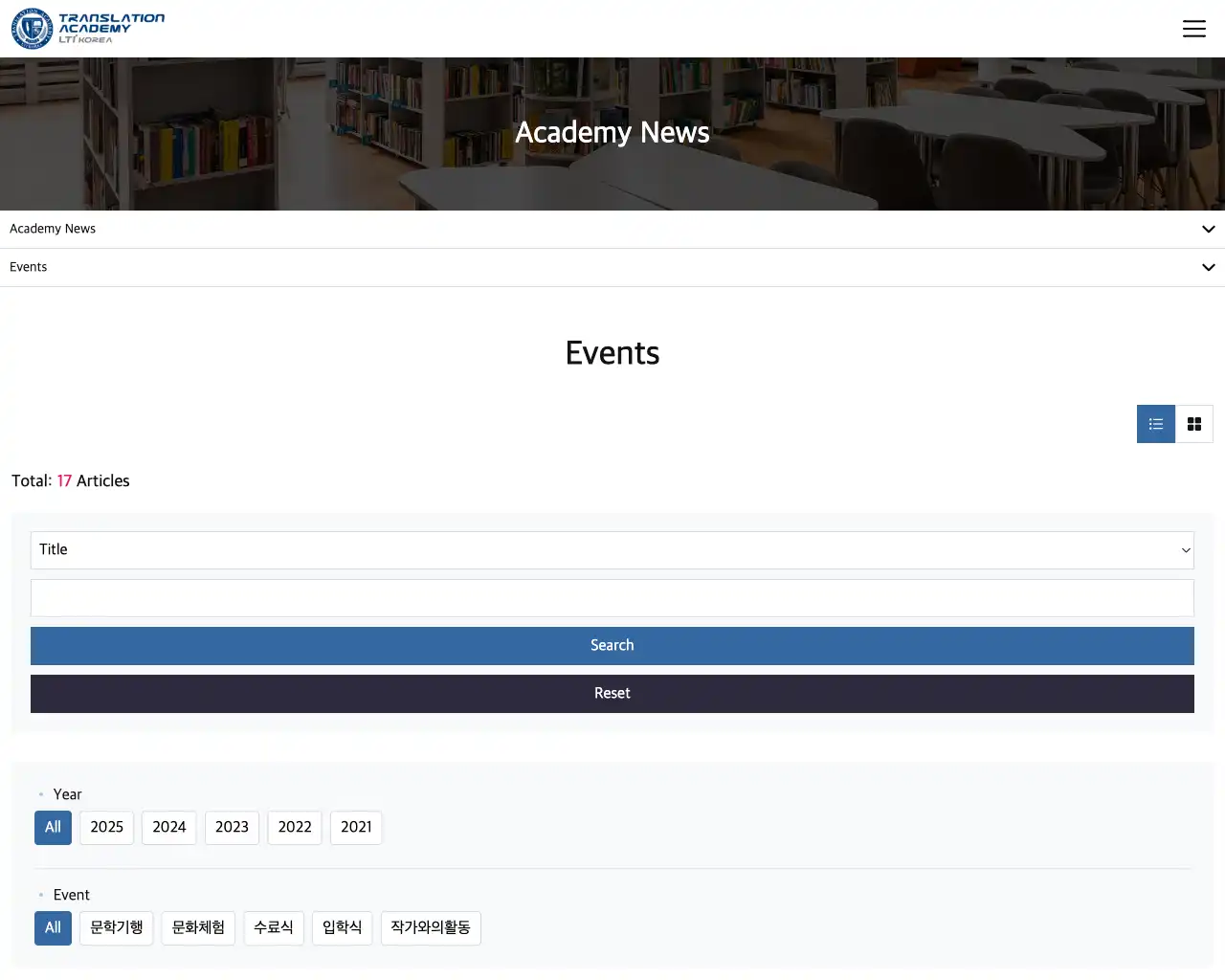Click the search keyword text field
The image size is (1225, 980).
point(612,598)
